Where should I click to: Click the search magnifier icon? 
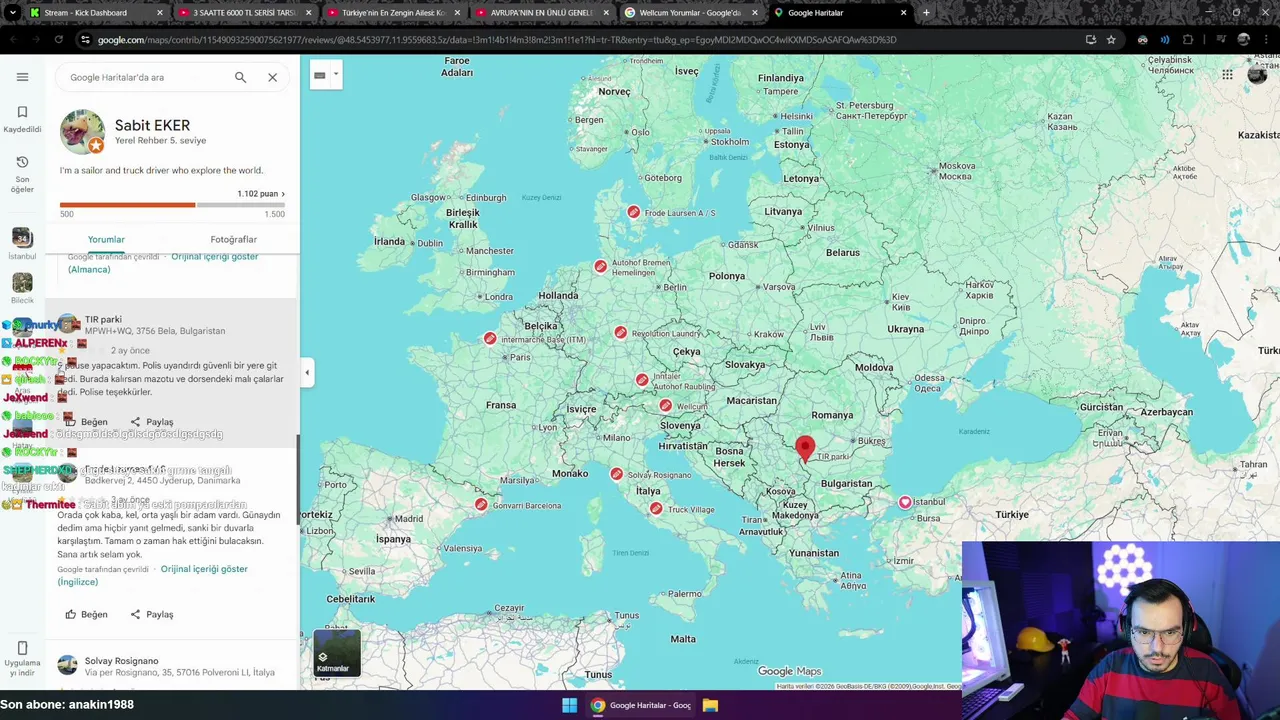coord(240,77)
